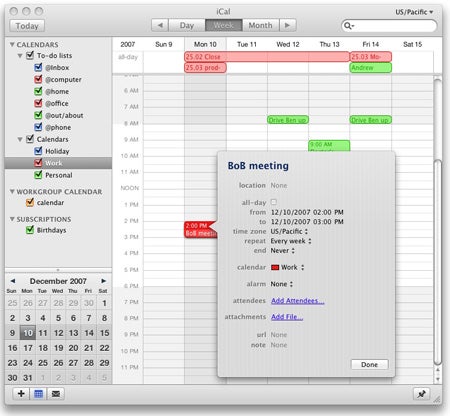Uncheck the @inbox to-do list
Screen dimensions: 450x416
[x=38, y=67]
